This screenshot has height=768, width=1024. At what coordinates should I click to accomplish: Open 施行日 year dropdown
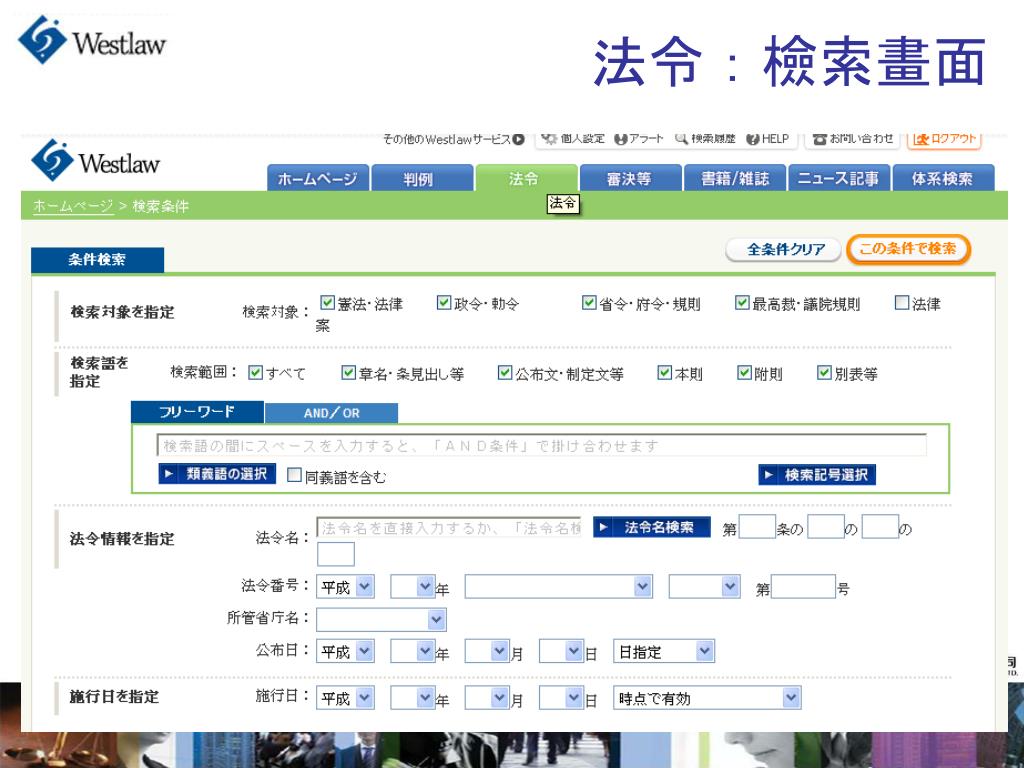click(413, 698)
